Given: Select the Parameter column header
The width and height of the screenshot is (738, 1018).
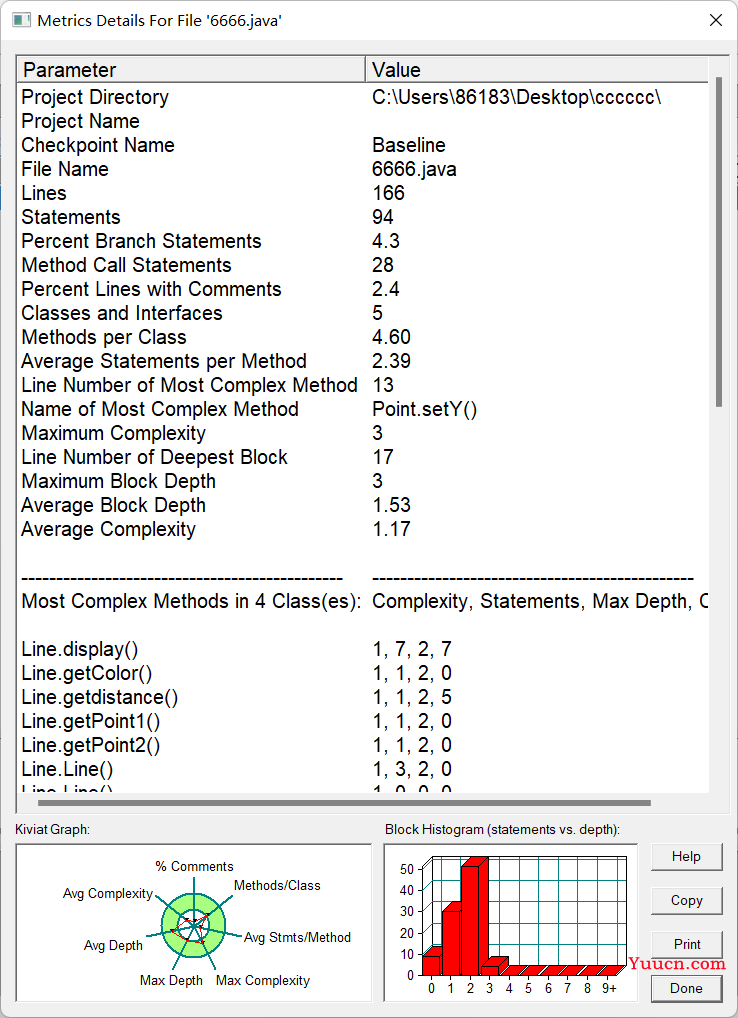Looking at the screenshot, I should pos(191,69).
